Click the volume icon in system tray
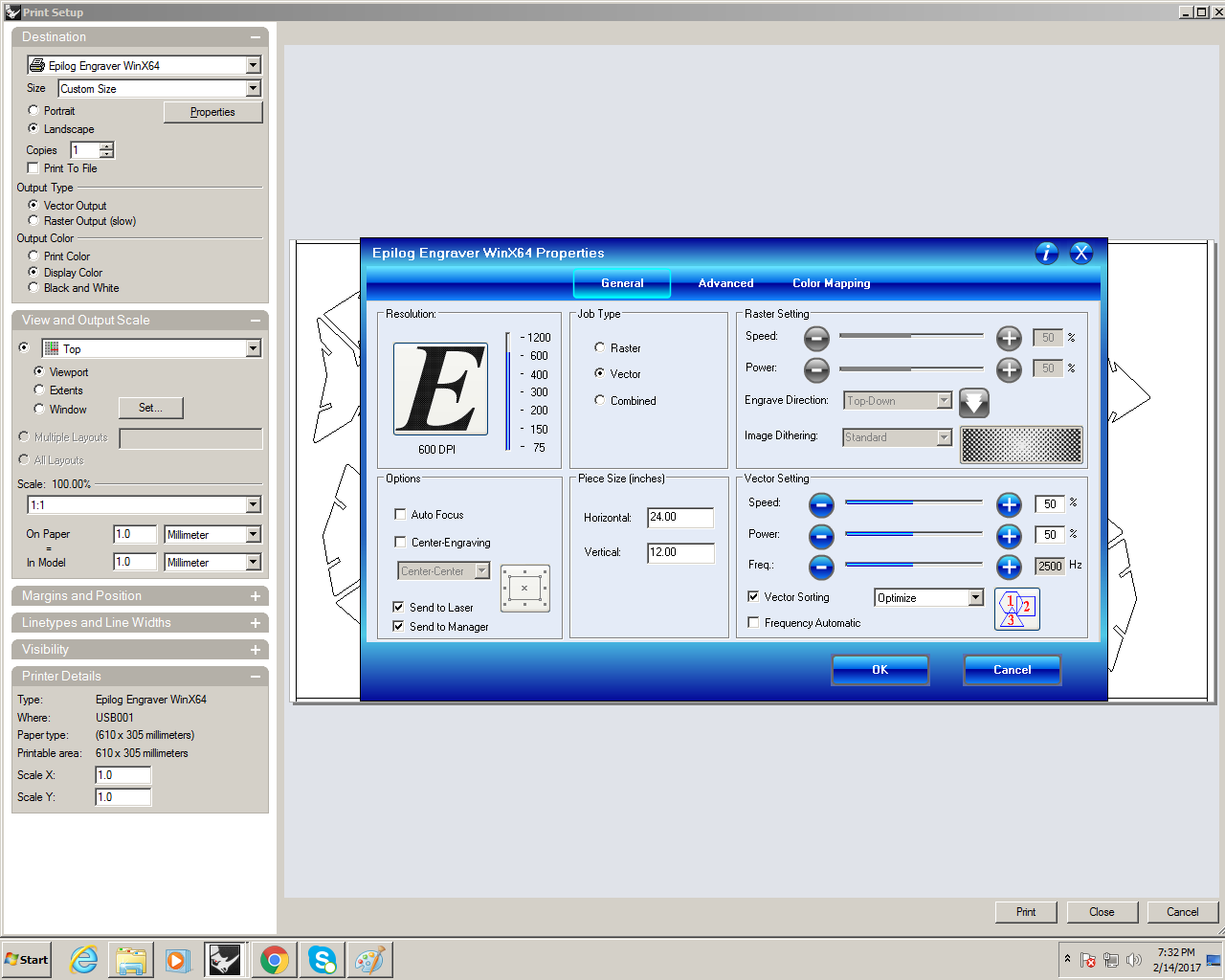The image size is (1225, 980). click(x=1134, y=960)
